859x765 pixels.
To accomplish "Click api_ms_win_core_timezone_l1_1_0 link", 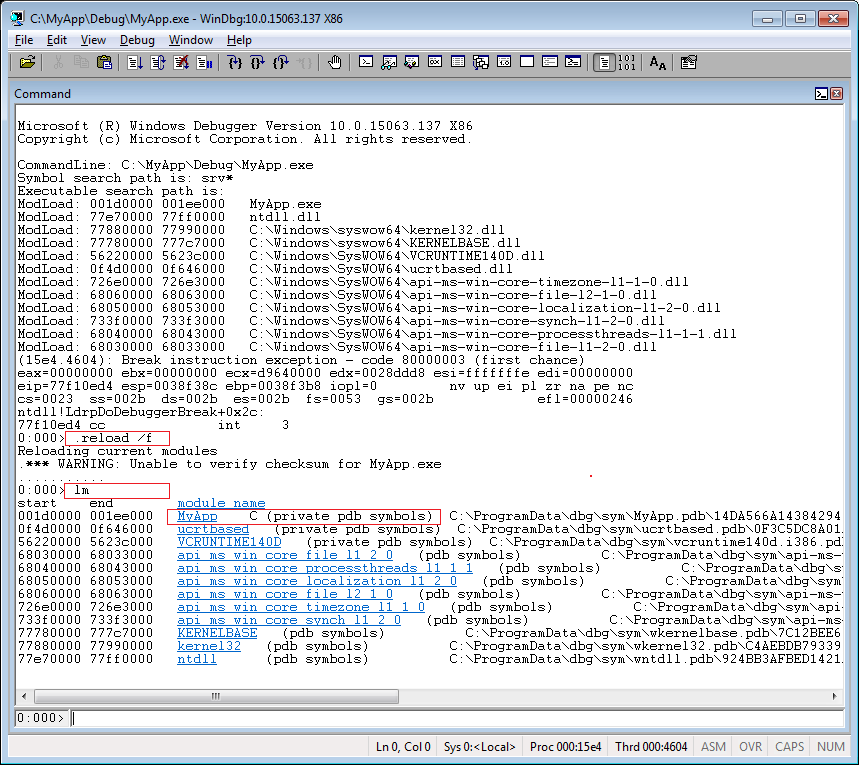I will pyautogui.click(x=301, y=607).
